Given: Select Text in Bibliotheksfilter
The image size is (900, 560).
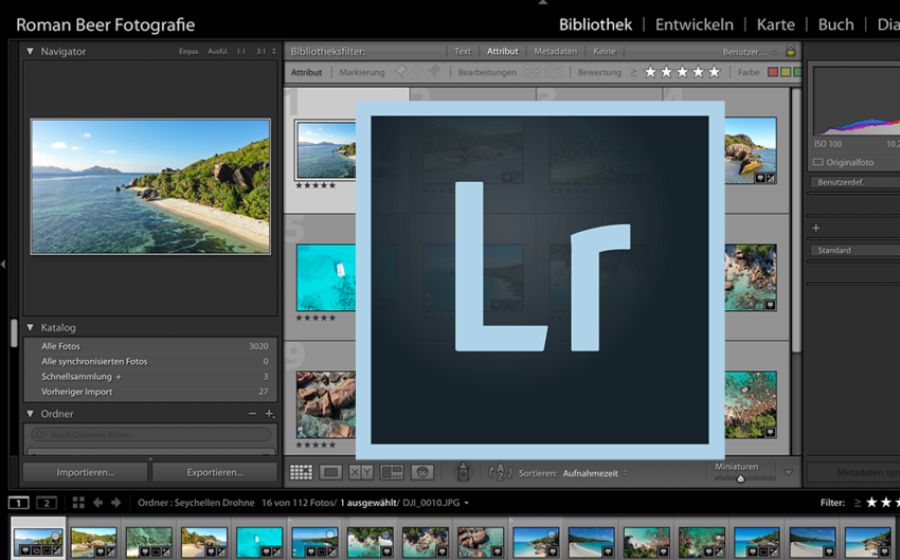Looking at the screenshot, I should pyautogui.click(x=462, y=51).
